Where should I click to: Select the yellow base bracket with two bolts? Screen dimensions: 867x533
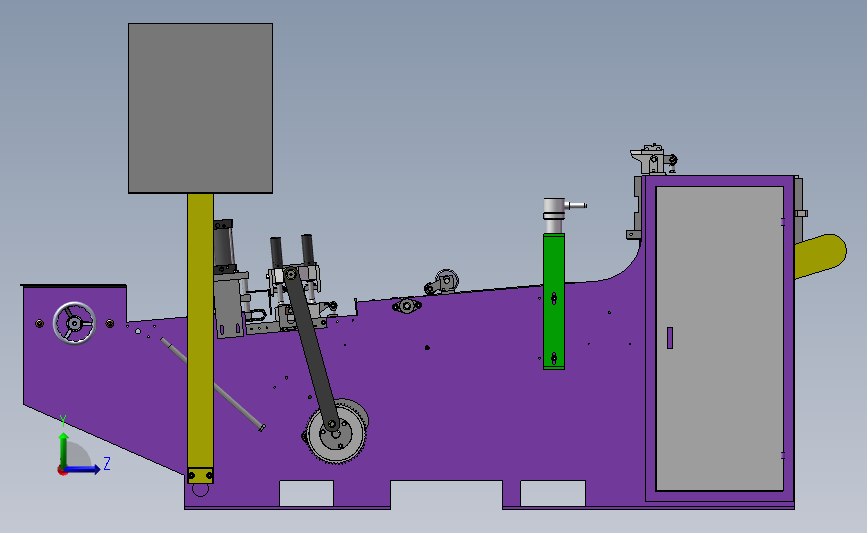(200, 475)
